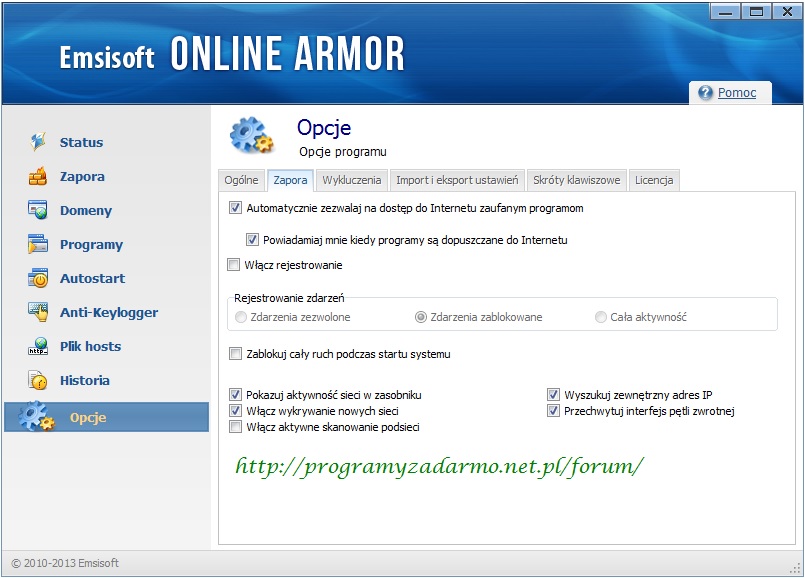
Task: Click the Autostart icon
Action: [38, 279]
